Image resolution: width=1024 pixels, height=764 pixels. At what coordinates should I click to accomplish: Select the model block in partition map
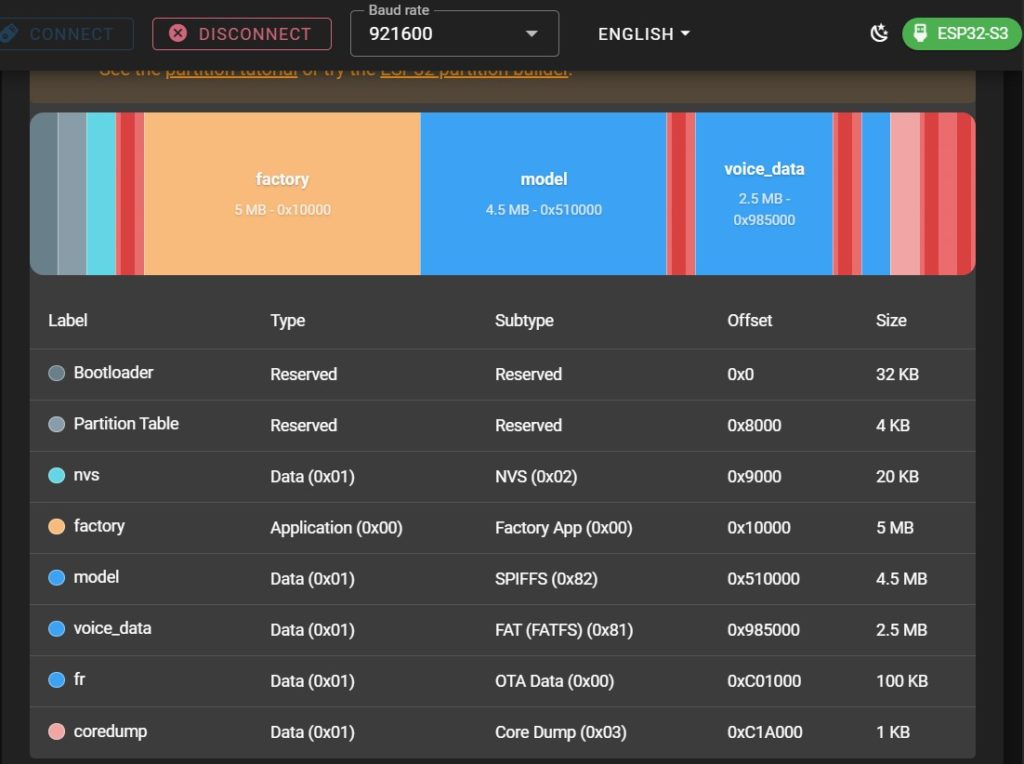pyautogui.click(x=543, y=193)
